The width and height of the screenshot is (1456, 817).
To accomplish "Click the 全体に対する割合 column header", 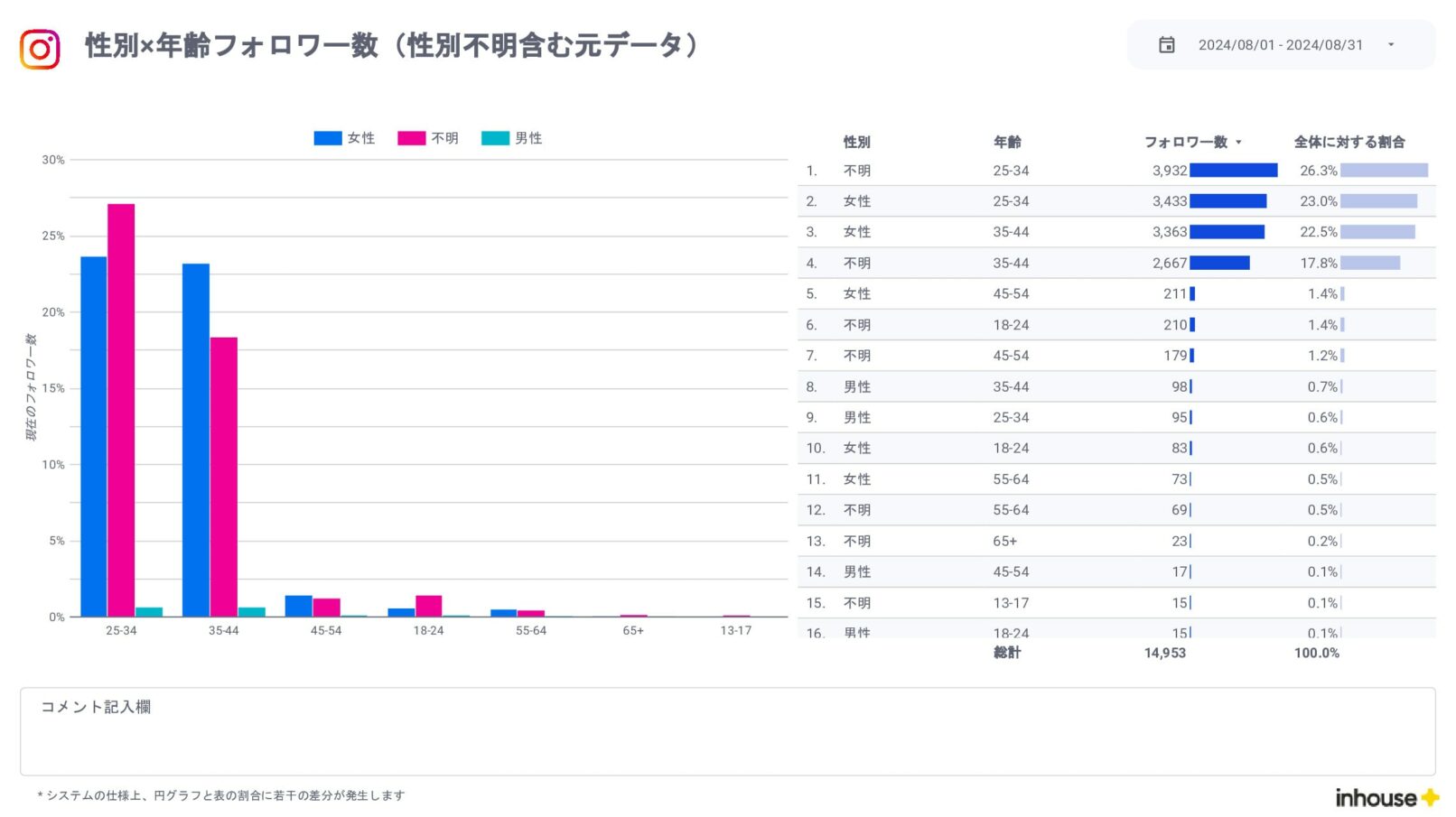I will pos(1349,142).
